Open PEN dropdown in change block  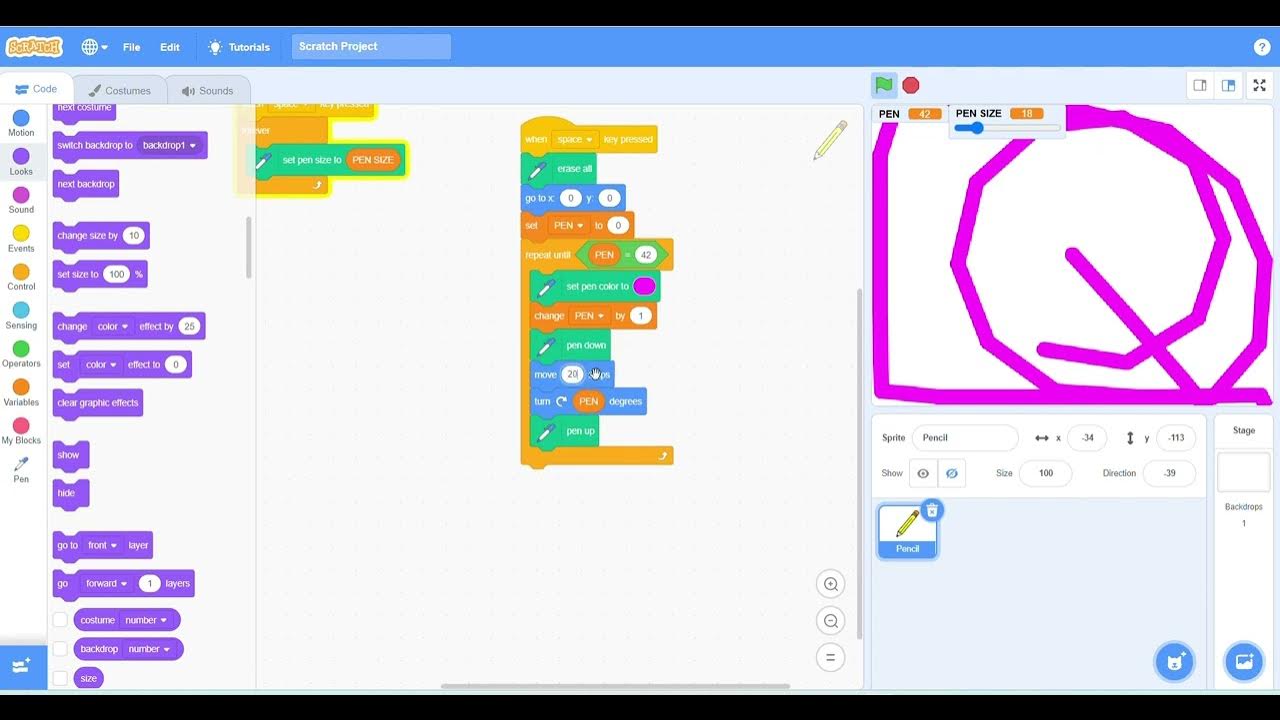tap(590, 316)
